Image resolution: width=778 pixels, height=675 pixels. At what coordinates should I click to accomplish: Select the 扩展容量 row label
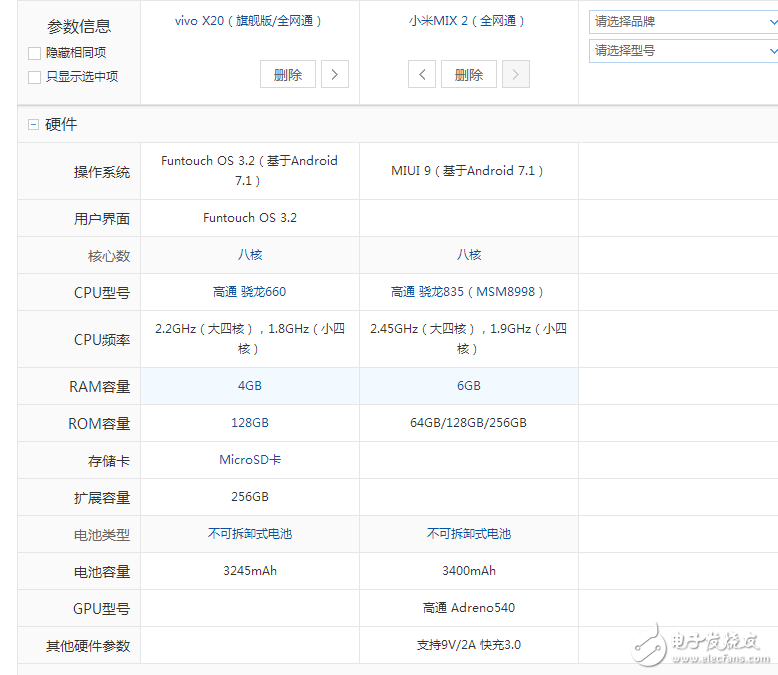[102, 498]
